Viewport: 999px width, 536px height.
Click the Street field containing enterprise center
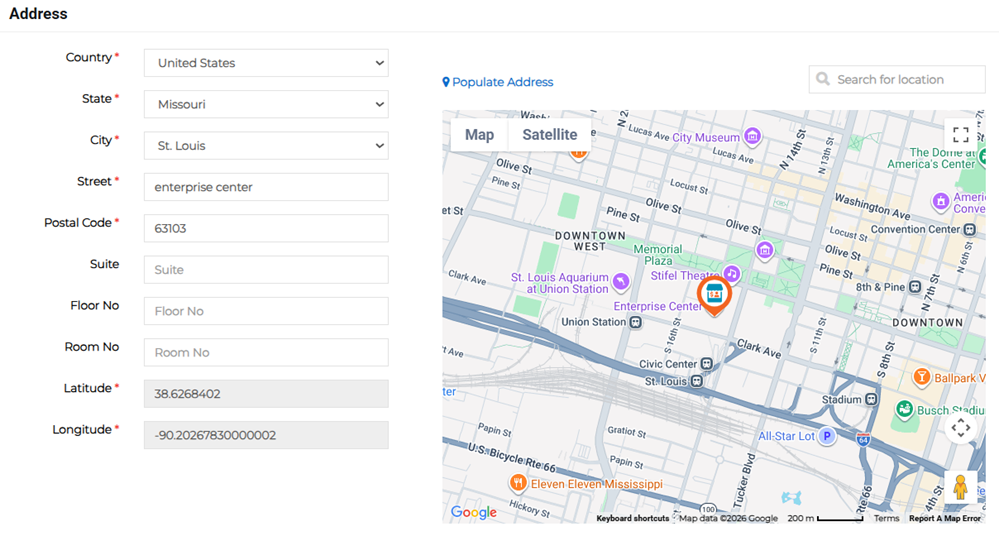266,187
